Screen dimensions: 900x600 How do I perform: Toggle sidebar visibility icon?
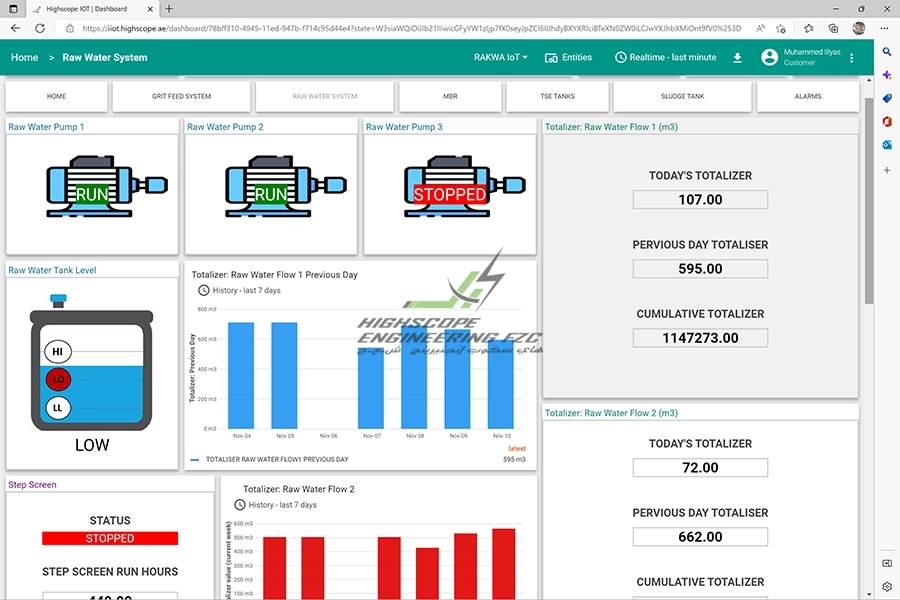pos(887,563)
